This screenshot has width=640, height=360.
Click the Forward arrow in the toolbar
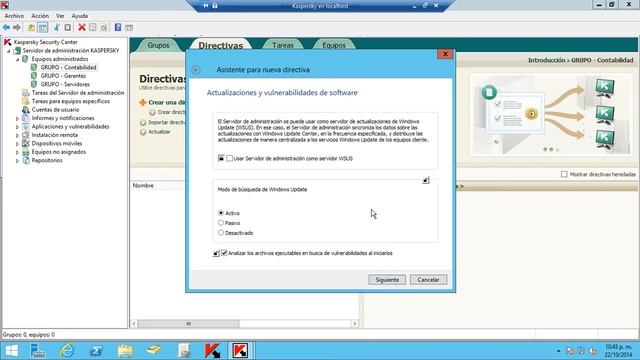[x=17, y=27]
